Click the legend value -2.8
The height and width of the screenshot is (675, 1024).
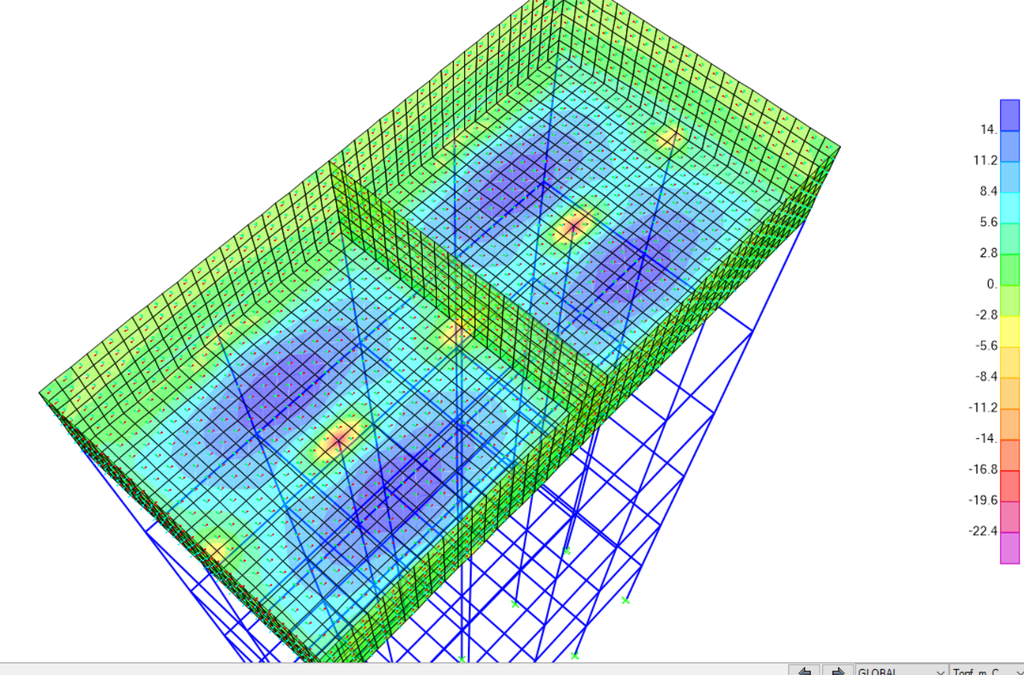(987, 315)
